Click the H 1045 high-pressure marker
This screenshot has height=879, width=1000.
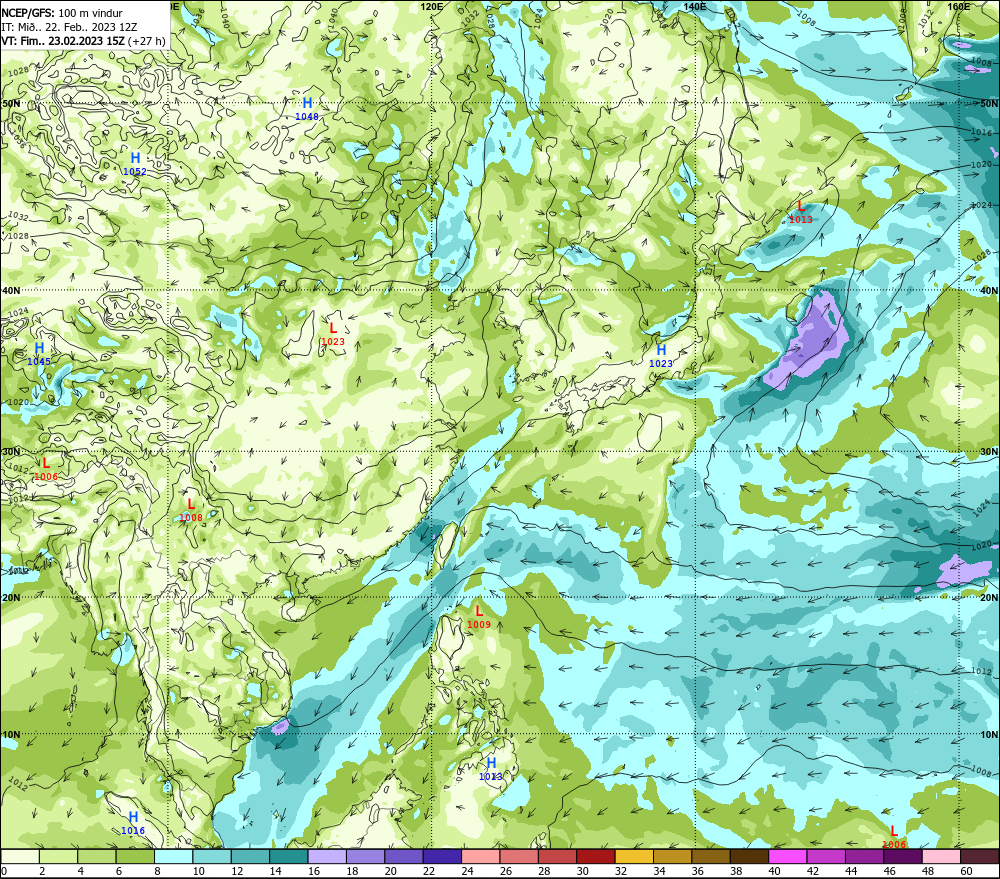point(39,354)
